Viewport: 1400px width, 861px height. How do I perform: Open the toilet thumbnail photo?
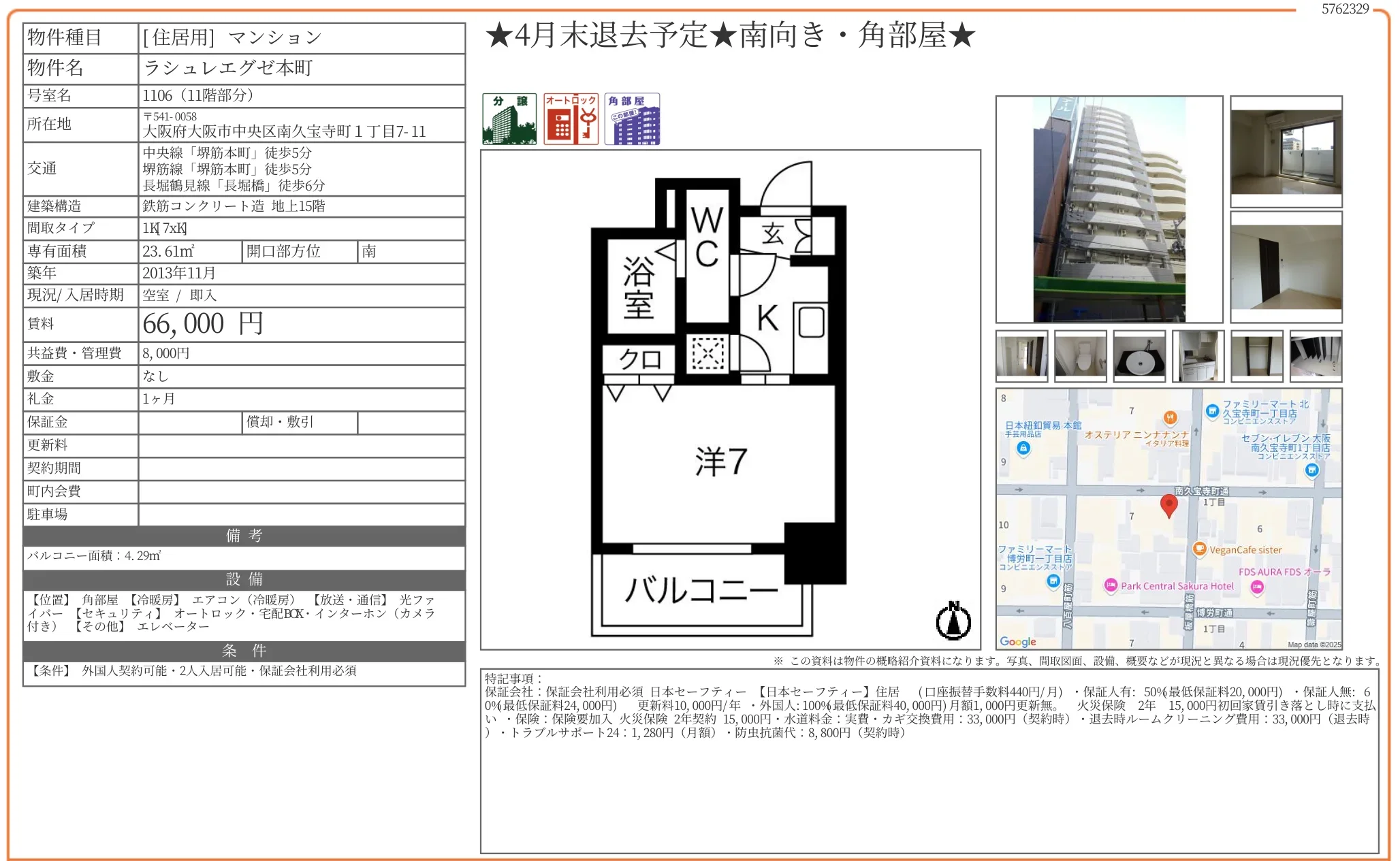(x=1080, y=356)
